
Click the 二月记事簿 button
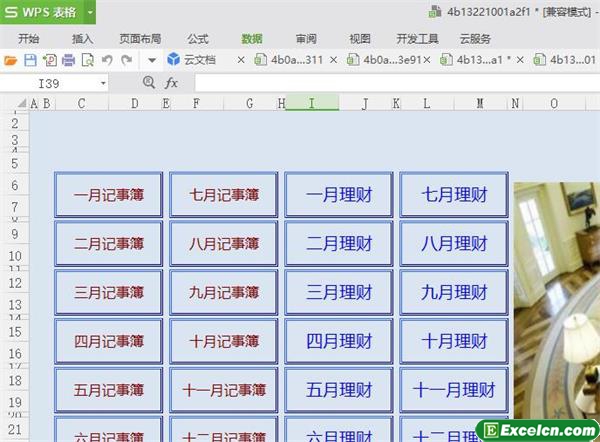[x=109, y=243]
